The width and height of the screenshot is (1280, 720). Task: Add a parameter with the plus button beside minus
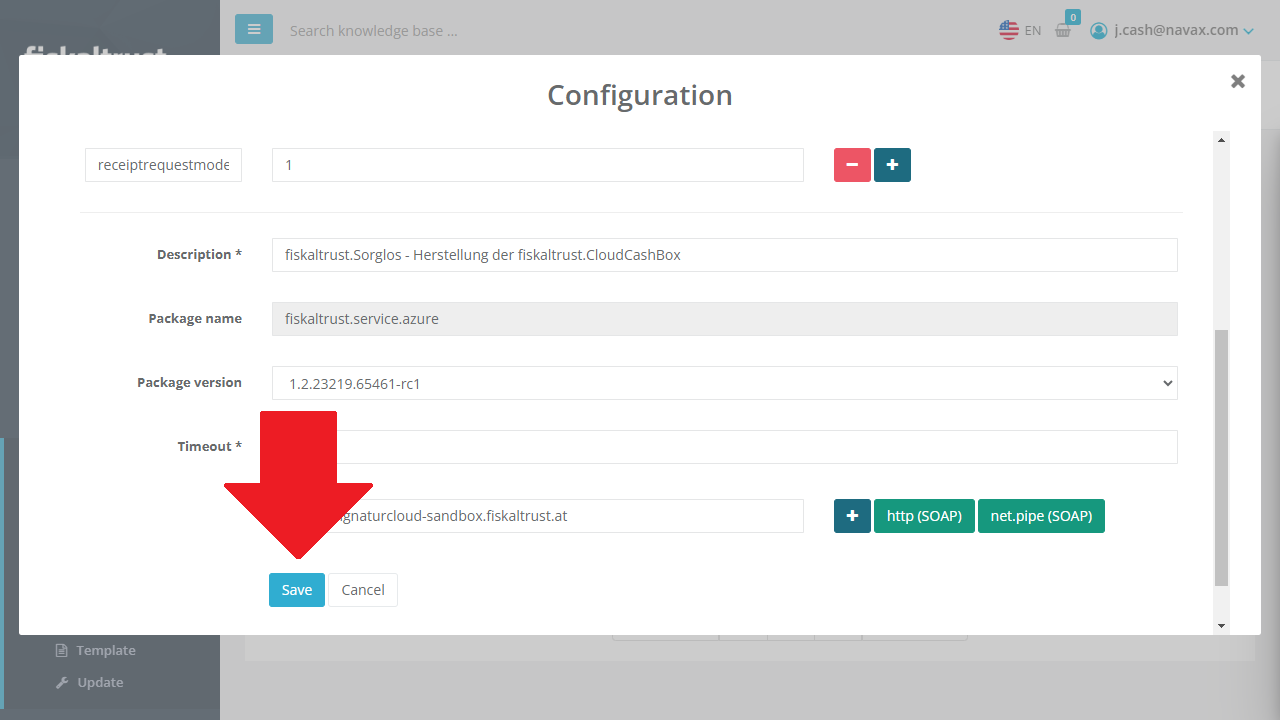coord(892,165)
